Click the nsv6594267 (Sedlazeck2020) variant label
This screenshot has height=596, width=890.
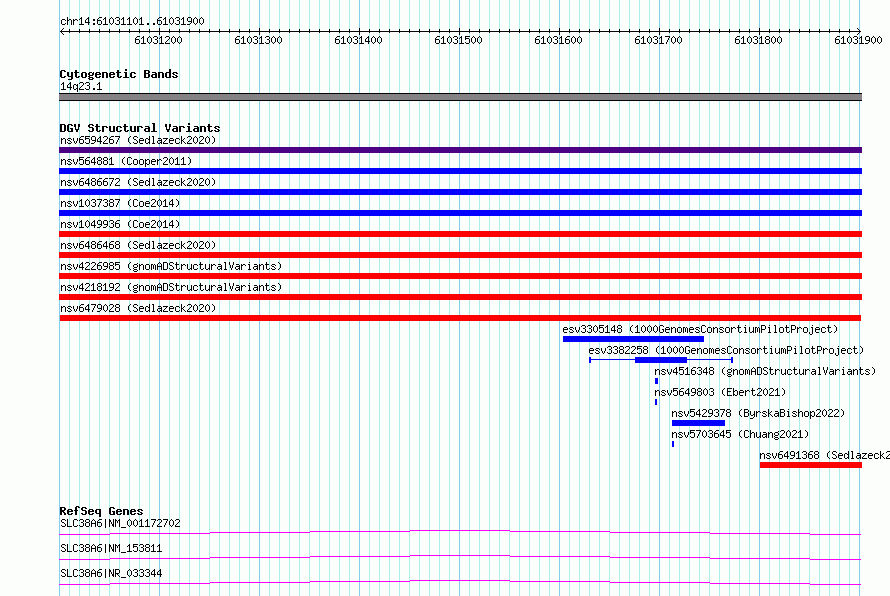[x=138, y=140]
